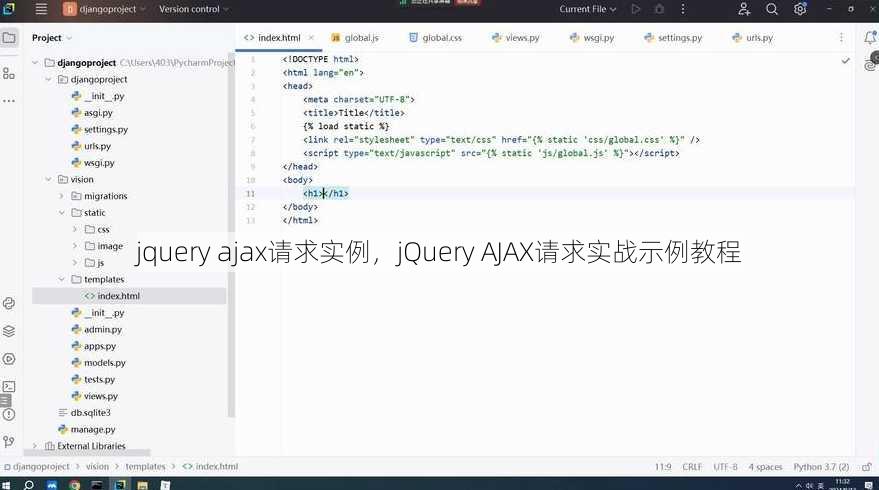Show more tool windows ellipsis

pyautogui.click(x=9, y=101)
